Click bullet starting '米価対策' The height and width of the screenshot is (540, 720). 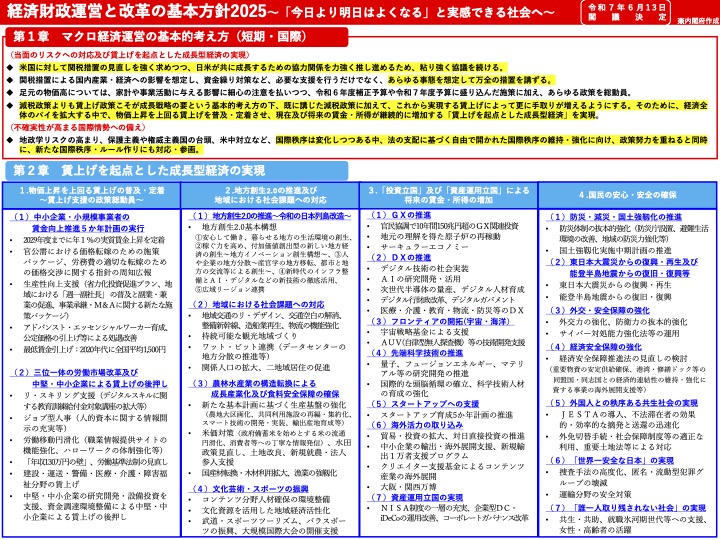[276, 448]
